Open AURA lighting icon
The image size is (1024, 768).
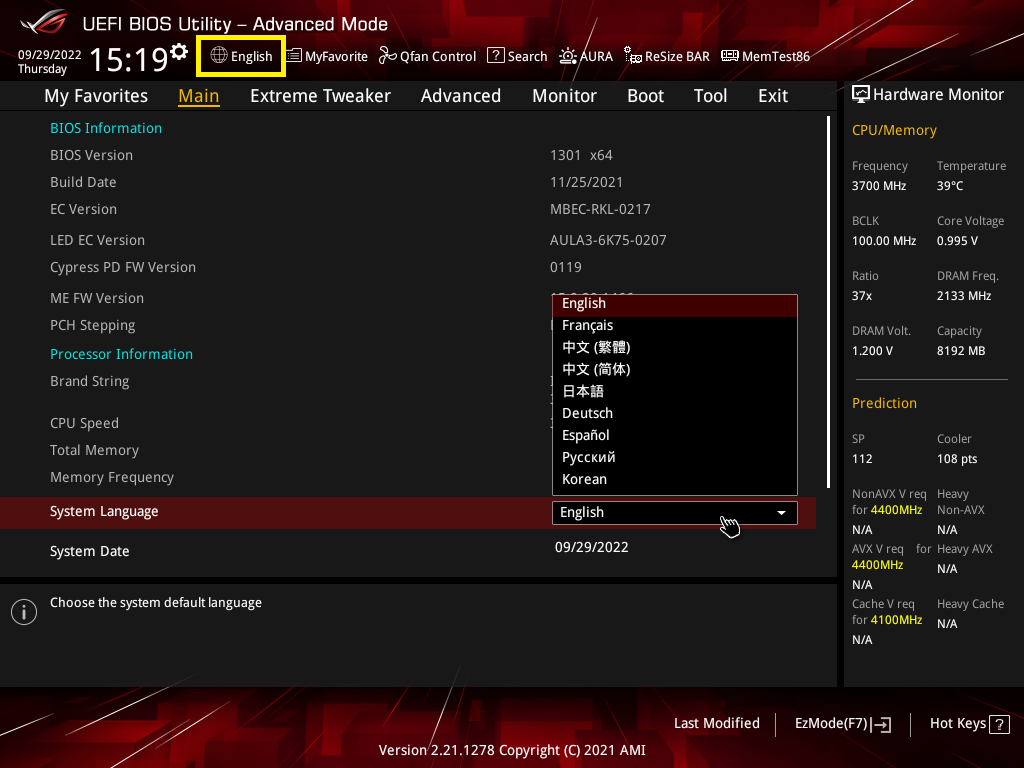[568, 56]
